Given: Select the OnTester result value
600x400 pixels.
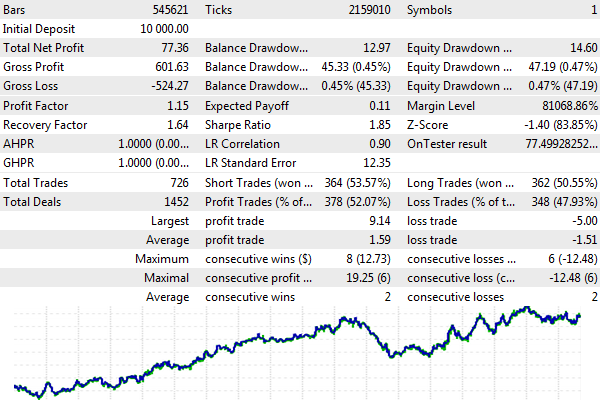Looking at the screenshot, I should (561, 144).
